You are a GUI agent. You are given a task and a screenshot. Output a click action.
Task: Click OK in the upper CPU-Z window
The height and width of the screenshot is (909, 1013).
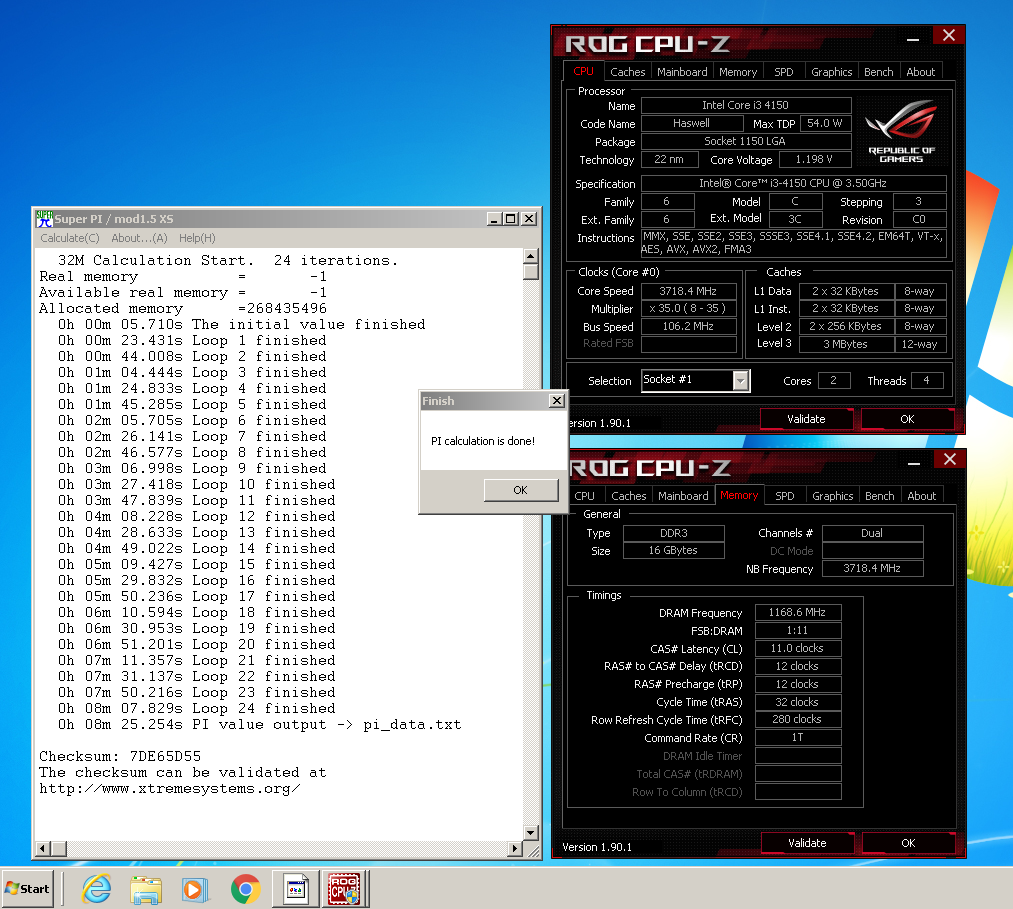[907, 419]
